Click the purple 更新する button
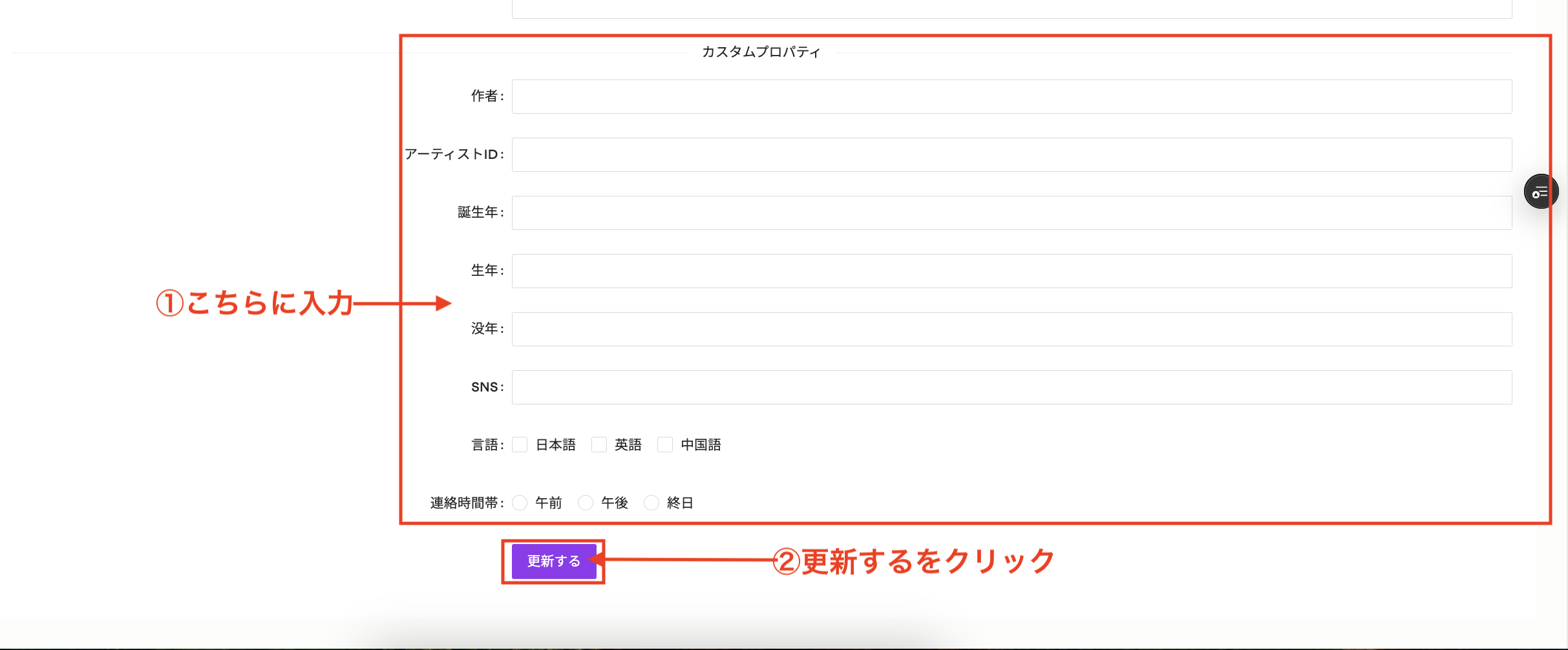Image resolution: width=1568 pixels, height=650 pixels. click(x=554, y=561)
